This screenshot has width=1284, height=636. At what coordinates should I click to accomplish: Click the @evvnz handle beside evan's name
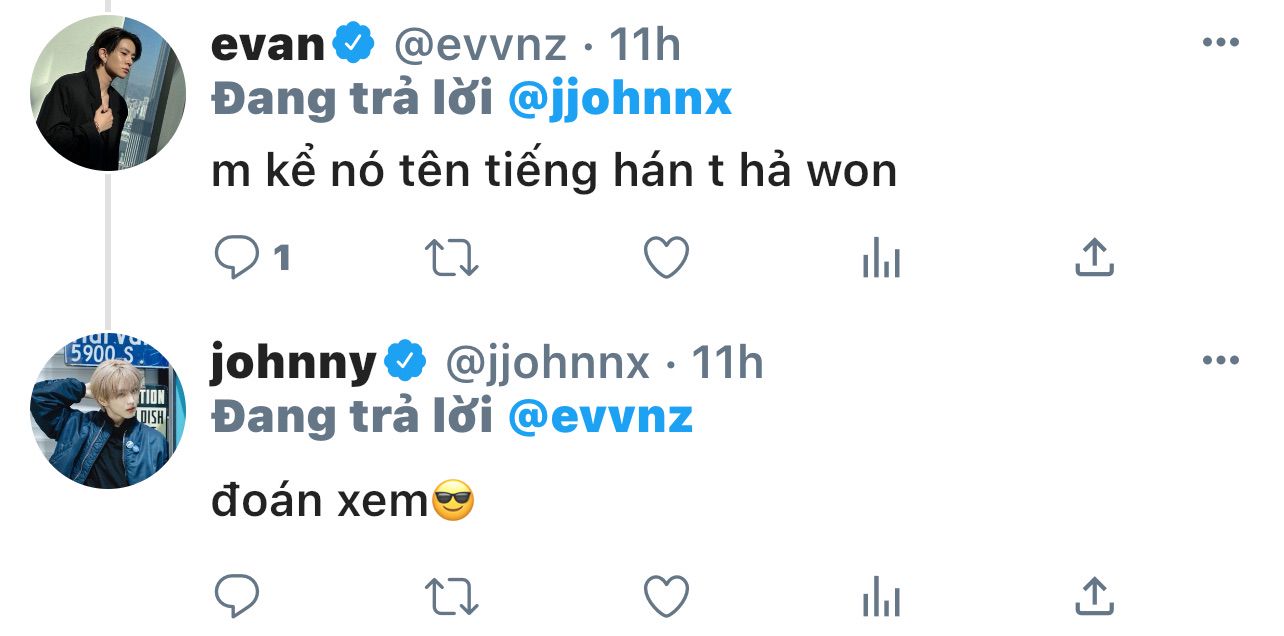click(x=480, y=45)
